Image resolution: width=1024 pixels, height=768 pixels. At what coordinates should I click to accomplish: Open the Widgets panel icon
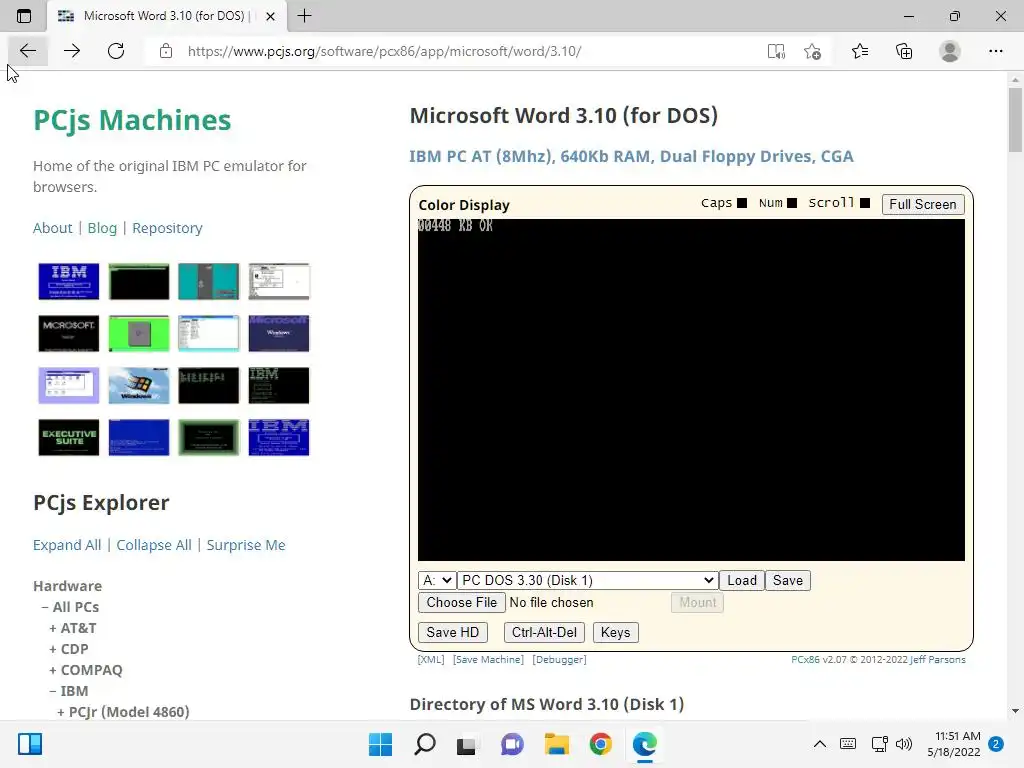point(29,744)
